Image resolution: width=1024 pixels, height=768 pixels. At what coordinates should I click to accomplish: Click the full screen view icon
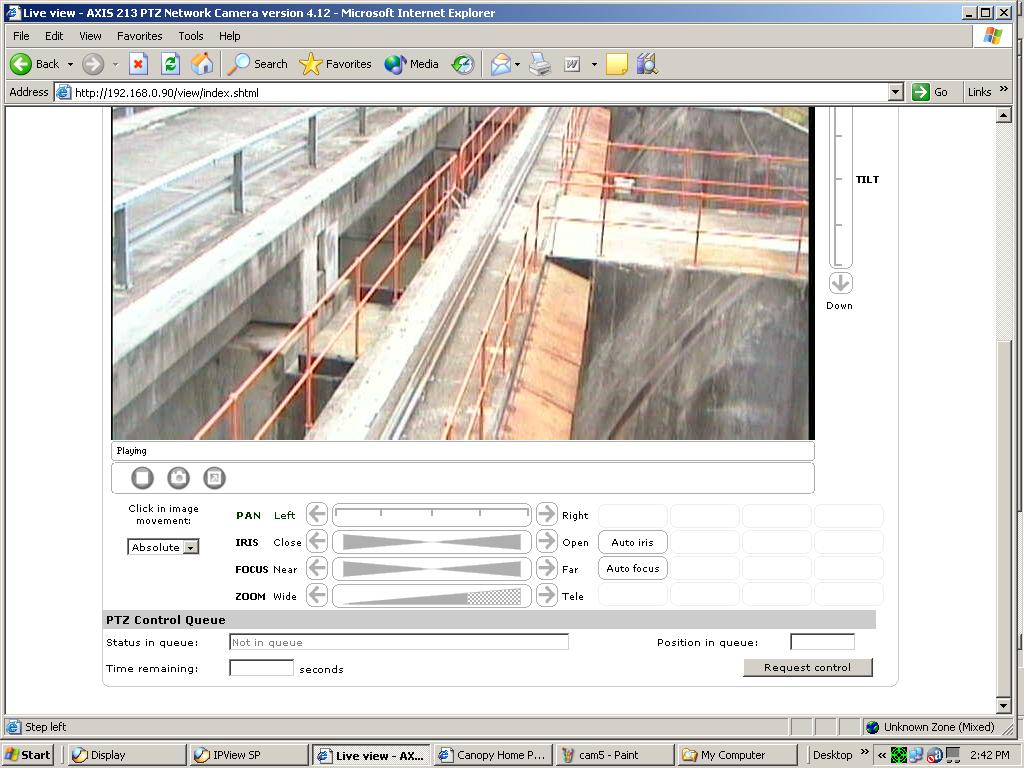click(x=214, y=478)
